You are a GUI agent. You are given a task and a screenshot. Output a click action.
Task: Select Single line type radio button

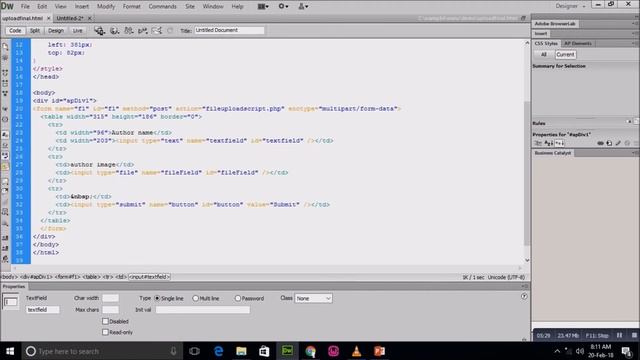pyautogui.click(x=157, y=298)
